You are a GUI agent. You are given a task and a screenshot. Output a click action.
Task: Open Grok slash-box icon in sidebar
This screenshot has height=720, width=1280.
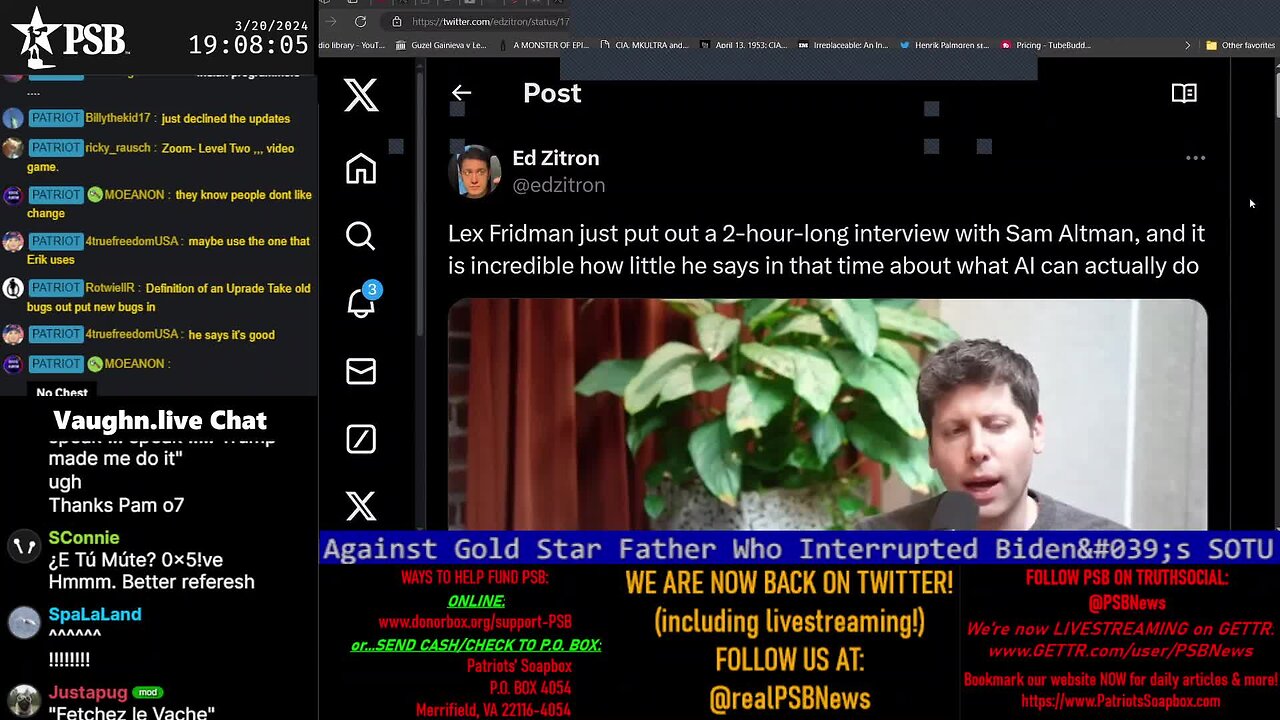[x=361, y=439]
